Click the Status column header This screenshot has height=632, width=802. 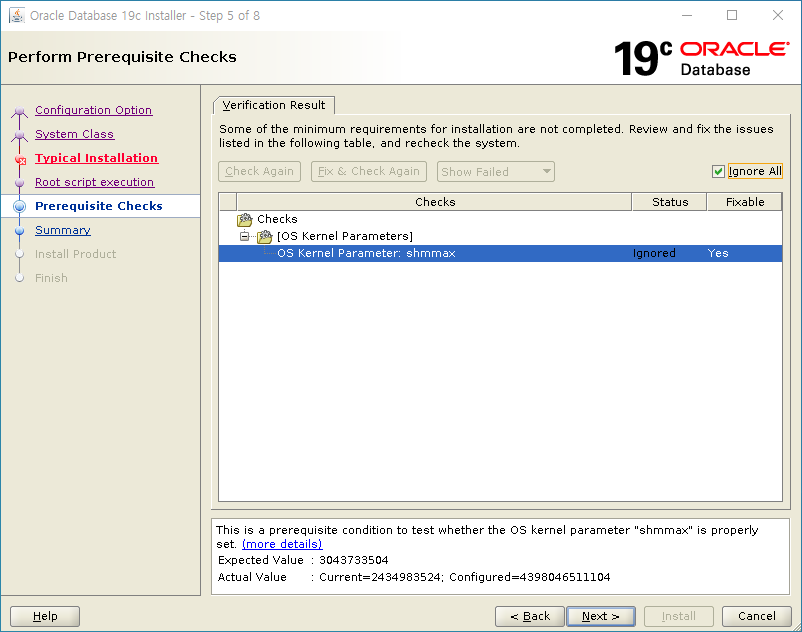(670, 202)
